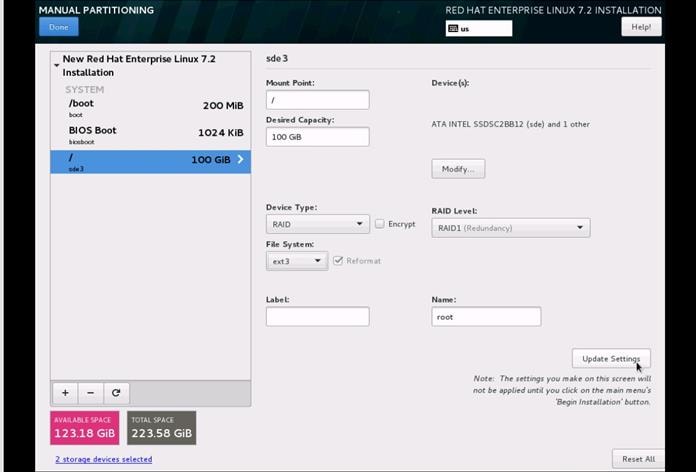Open the Device Type RAID dropdown
The image size is (696, 472).
317,224
